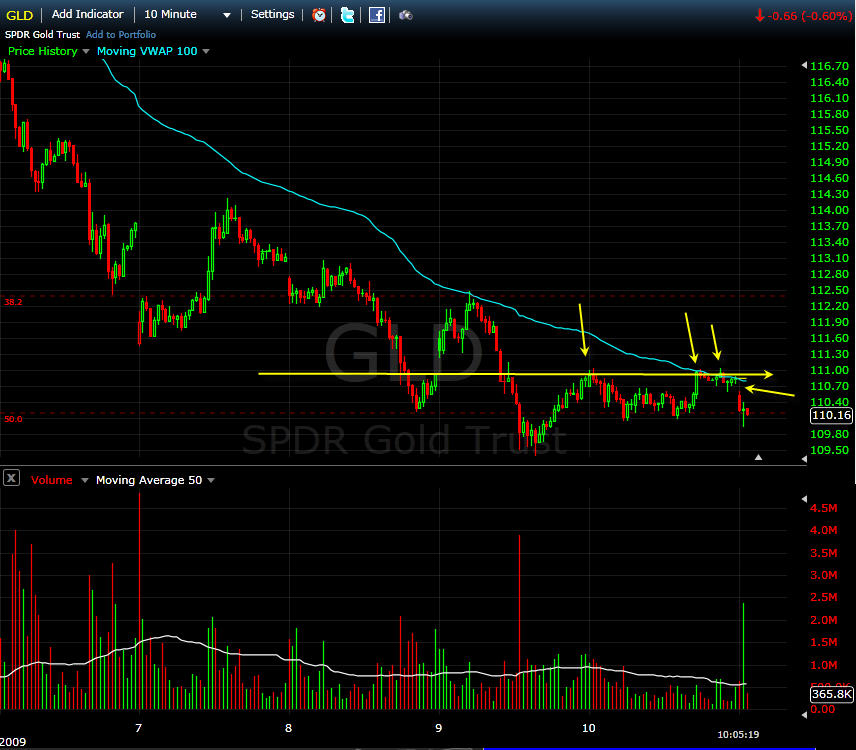
Task: Click the Add to Portfolio link
Action: pyautogui.click(x=121, y=34)
